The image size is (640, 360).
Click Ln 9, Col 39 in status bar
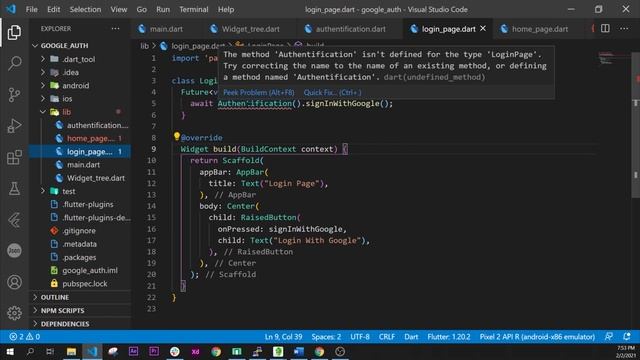pyautogui.click(x=283, y=337)
